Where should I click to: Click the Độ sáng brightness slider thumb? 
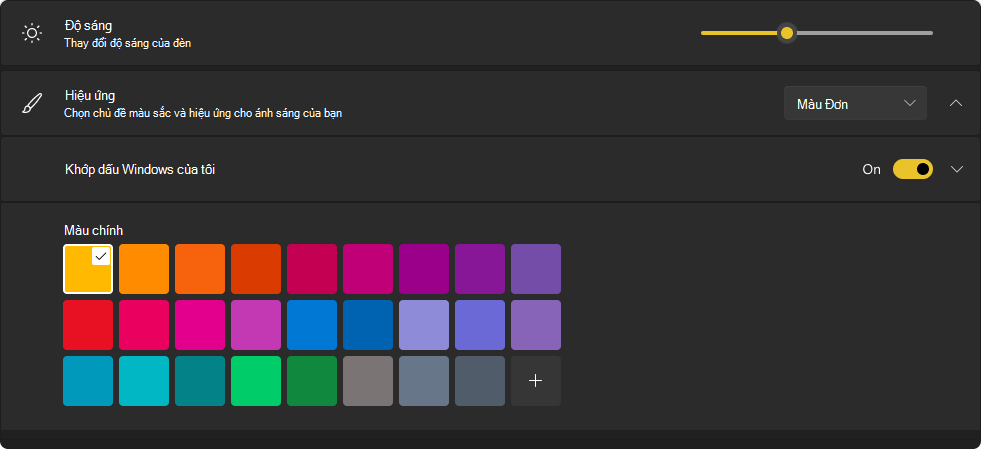tap(787, 33)
